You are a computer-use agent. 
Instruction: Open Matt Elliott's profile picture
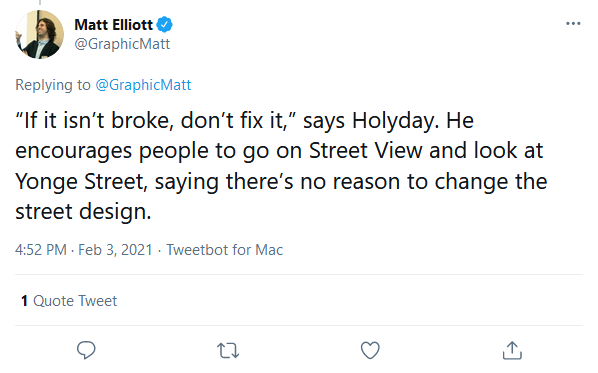[39, 34]
